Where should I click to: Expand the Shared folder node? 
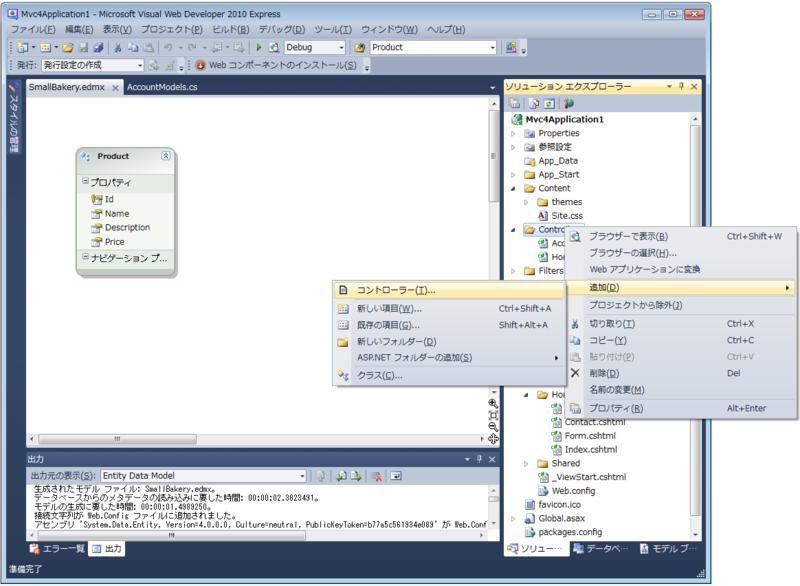point(526,464)
